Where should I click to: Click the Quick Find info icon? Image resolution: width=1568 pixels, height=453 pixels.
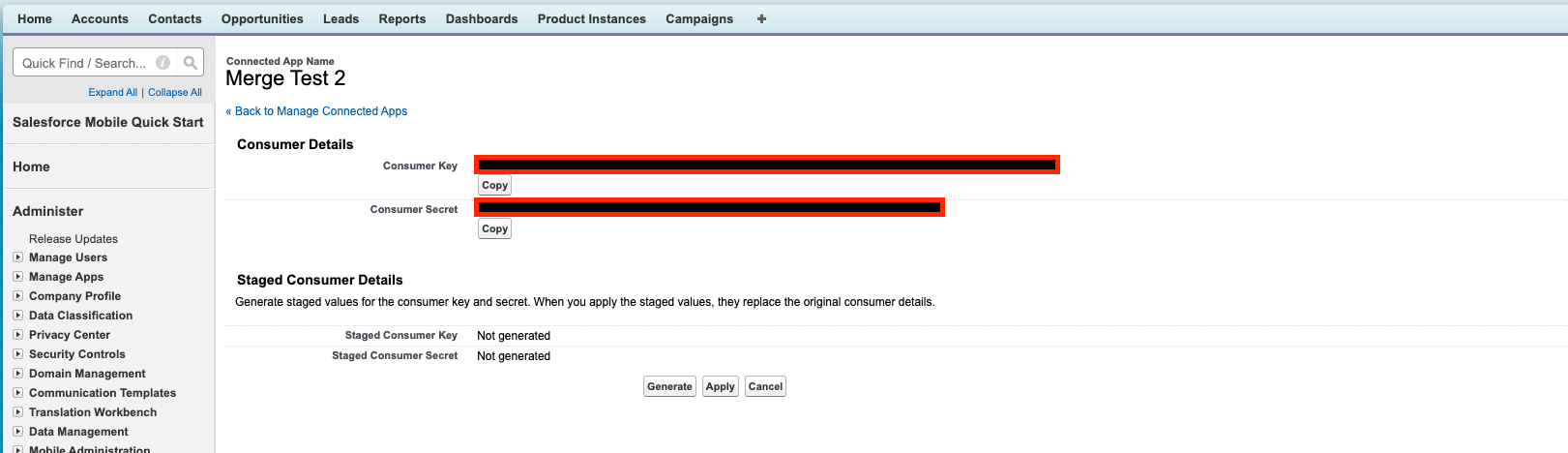point(163,63)
